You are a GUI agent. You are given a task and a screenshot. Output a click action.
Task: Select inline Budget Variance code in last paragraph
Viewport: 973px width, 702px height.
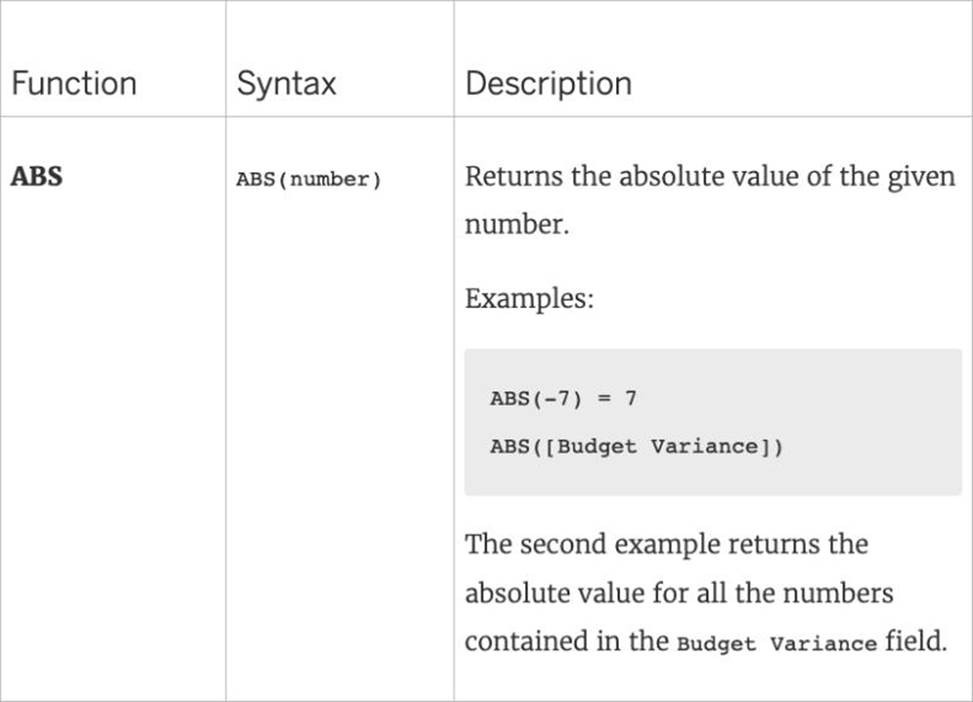(x=776, y=643)
